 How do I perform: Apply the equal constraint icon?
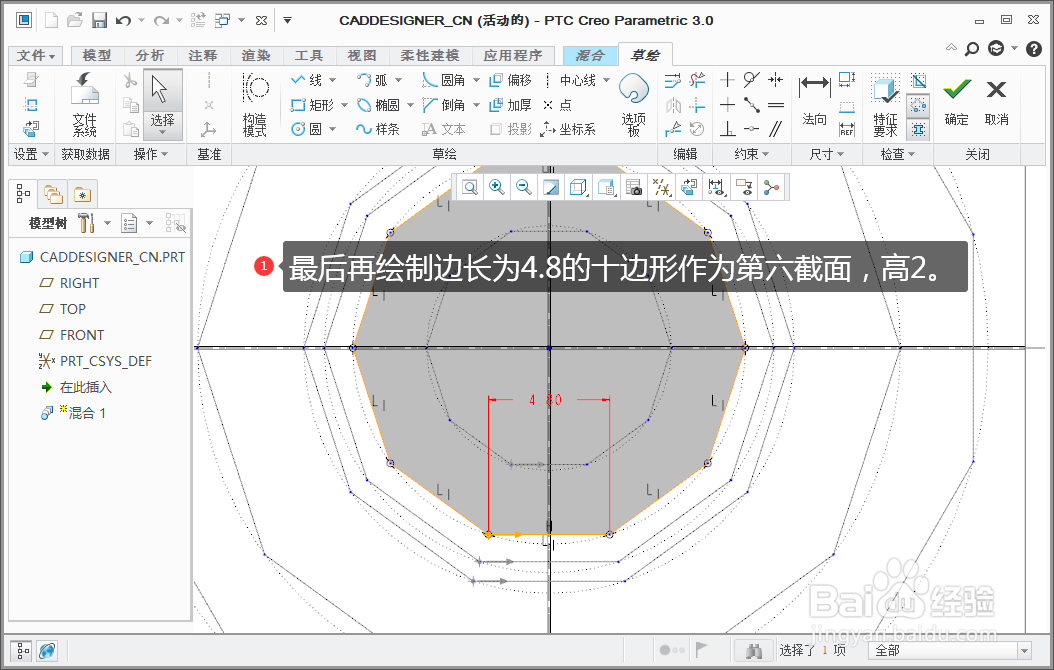tap(776, 105)
